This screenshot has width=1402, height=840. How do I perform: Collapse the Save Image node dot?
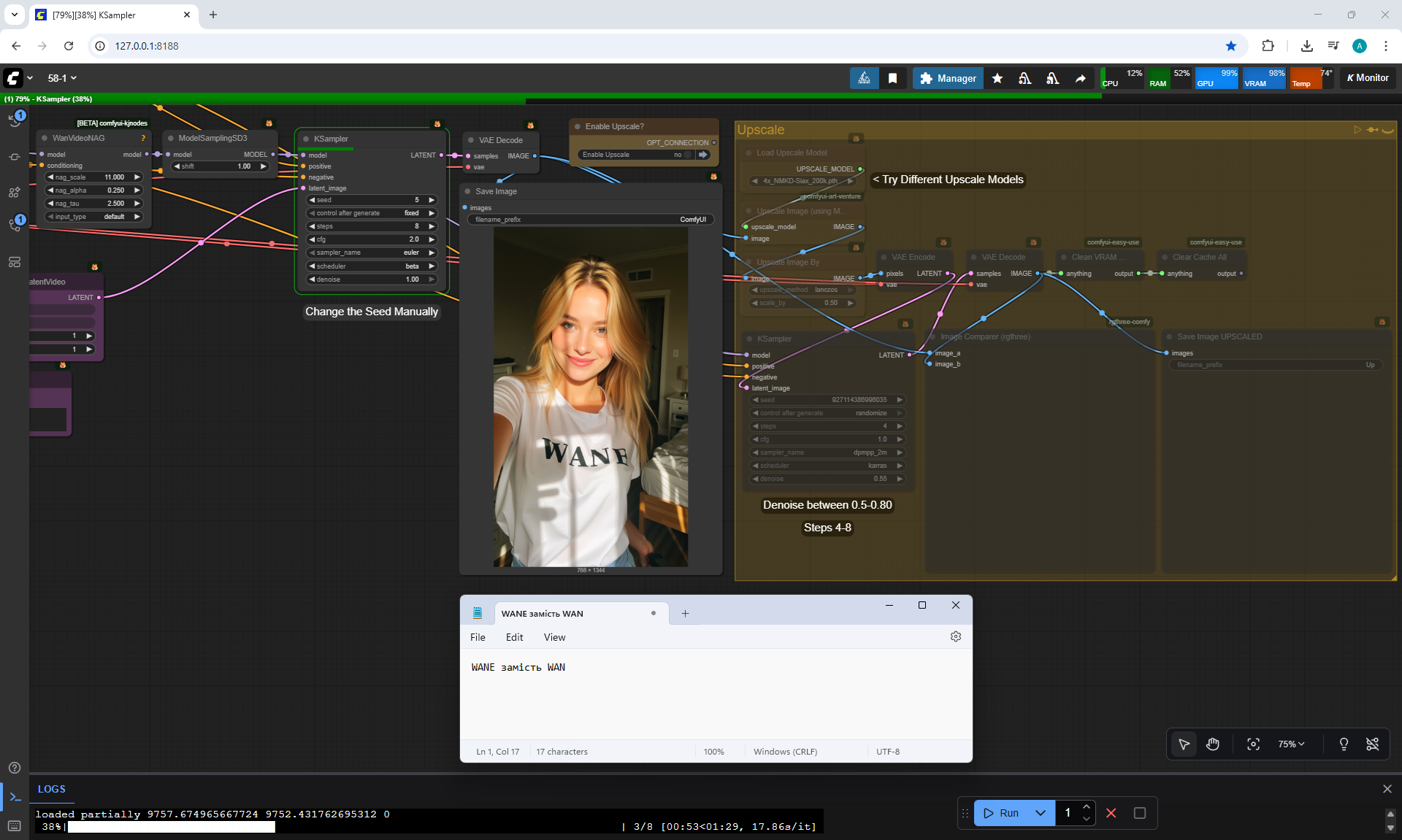point(467,191)
